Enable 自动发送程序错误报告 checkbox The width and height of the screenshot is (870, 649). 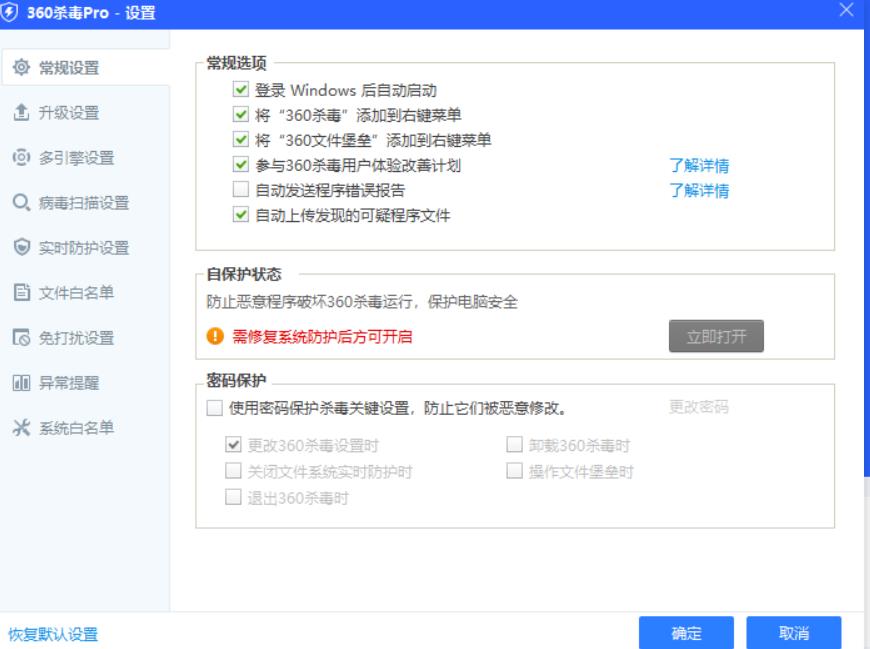pos(241,190)
